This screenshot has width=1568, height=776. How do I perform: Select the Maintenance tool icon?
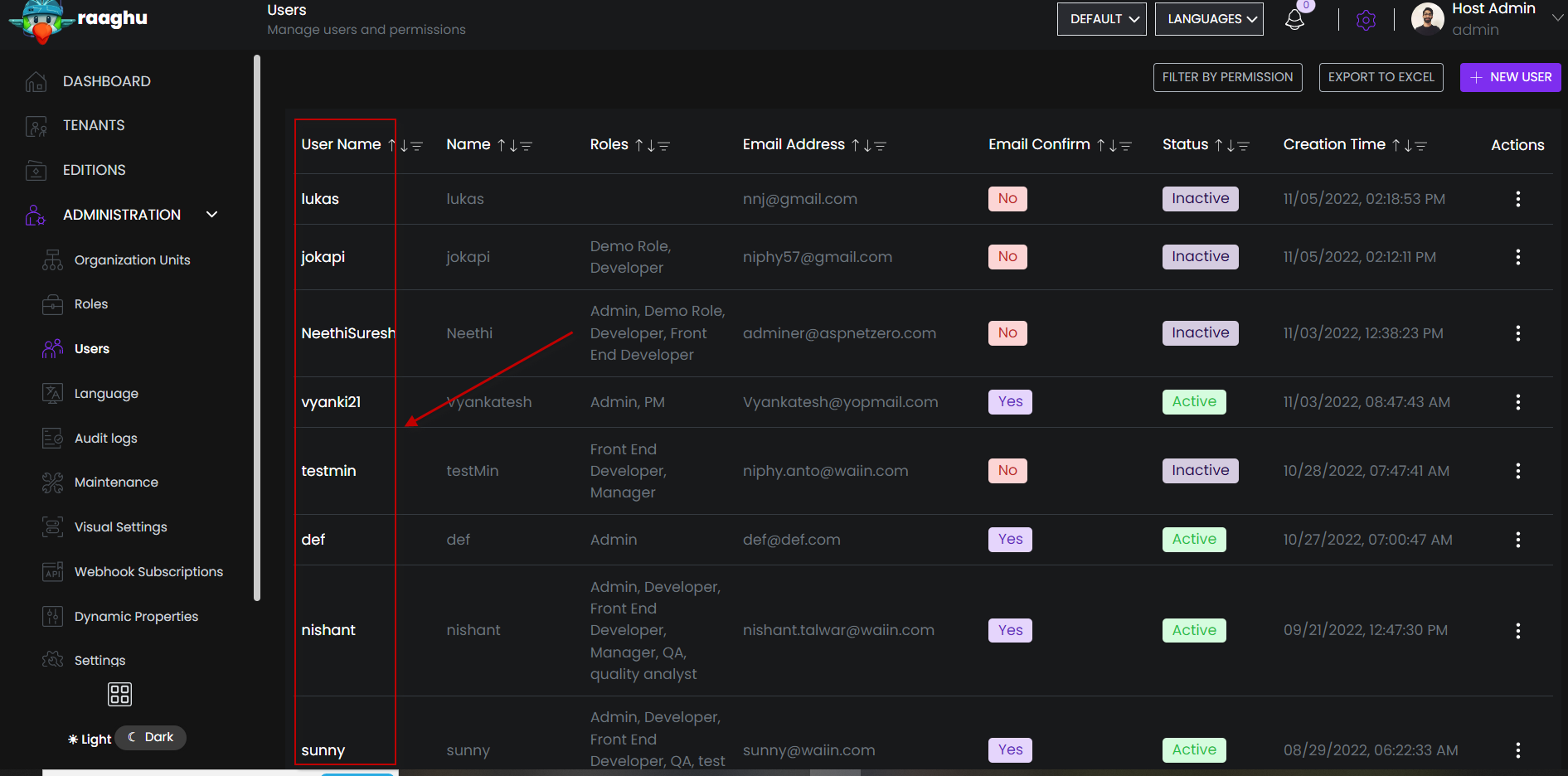coord(52,482)
